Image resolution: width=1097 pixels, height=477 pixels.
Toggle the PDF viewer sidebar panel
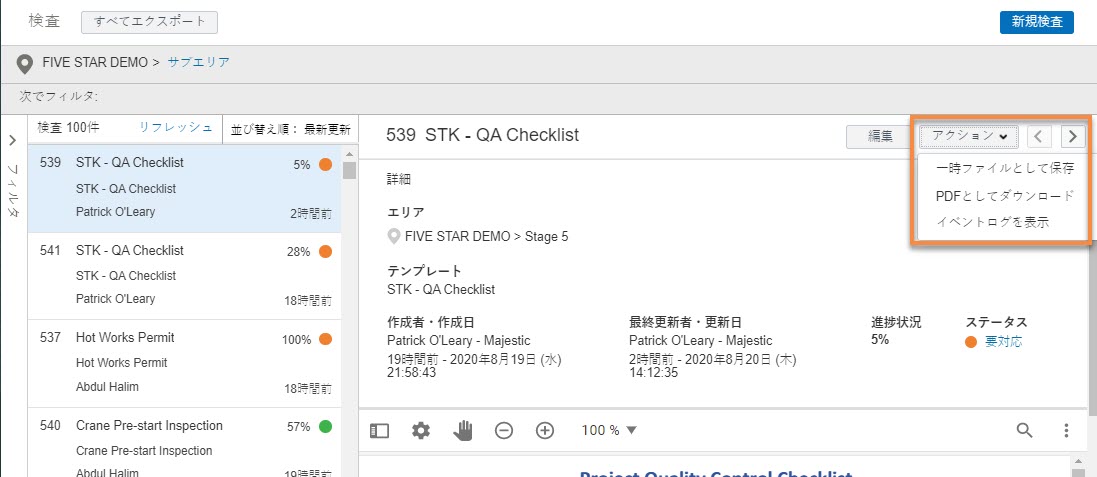point(379,430)
